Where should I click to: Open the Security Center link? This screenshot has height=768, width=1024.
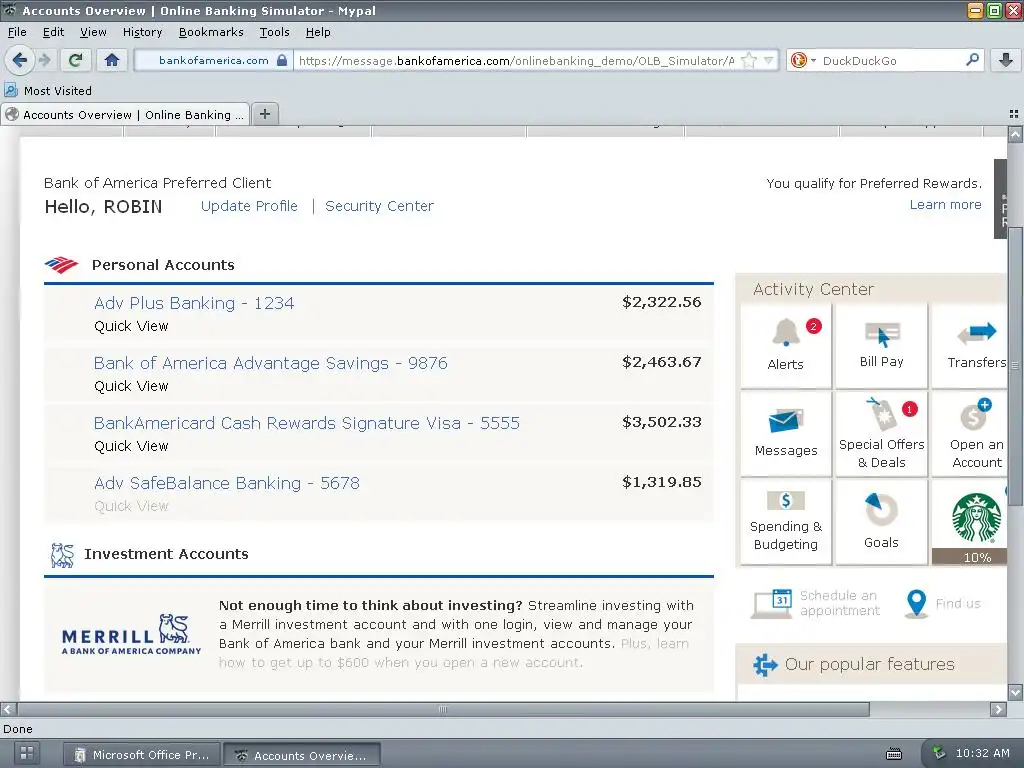tap(379, 206)
